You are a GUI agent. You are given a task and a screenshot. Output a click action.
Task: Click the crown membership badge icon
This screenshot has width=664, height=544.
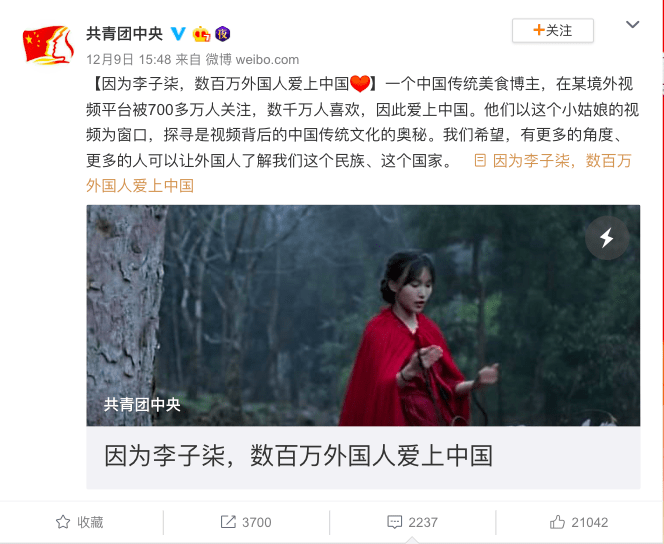pyautogui.click(x=201, y=34)
